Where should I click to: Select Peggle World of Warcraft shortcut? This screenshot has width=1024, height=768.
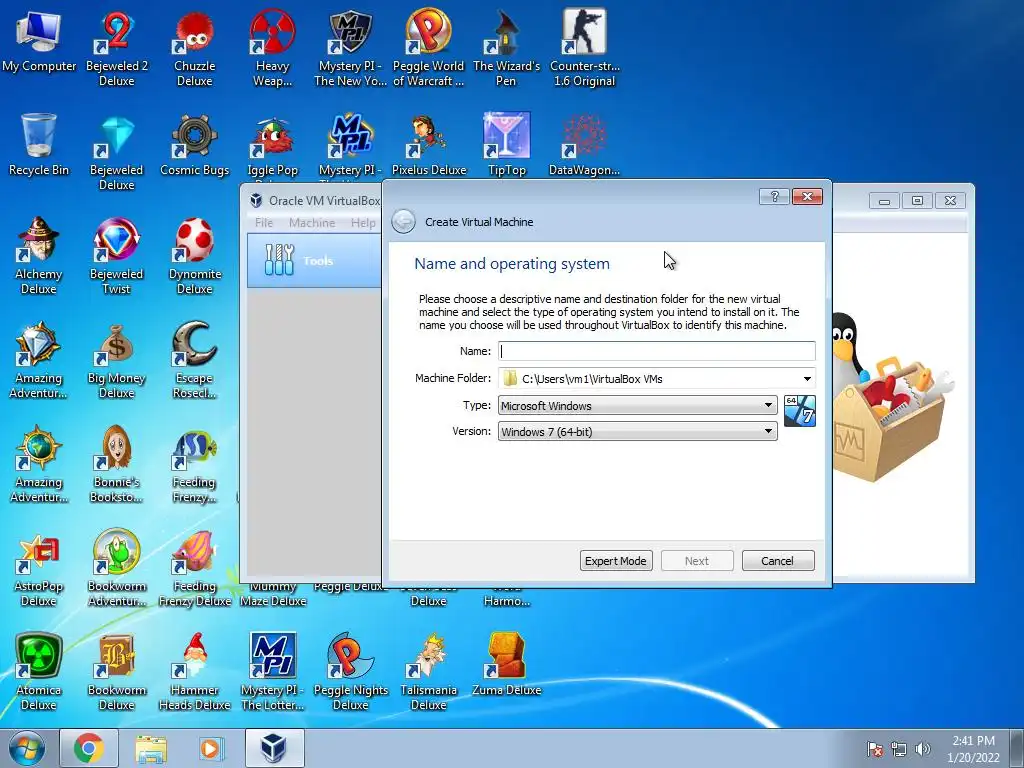(x=428, y=48)
